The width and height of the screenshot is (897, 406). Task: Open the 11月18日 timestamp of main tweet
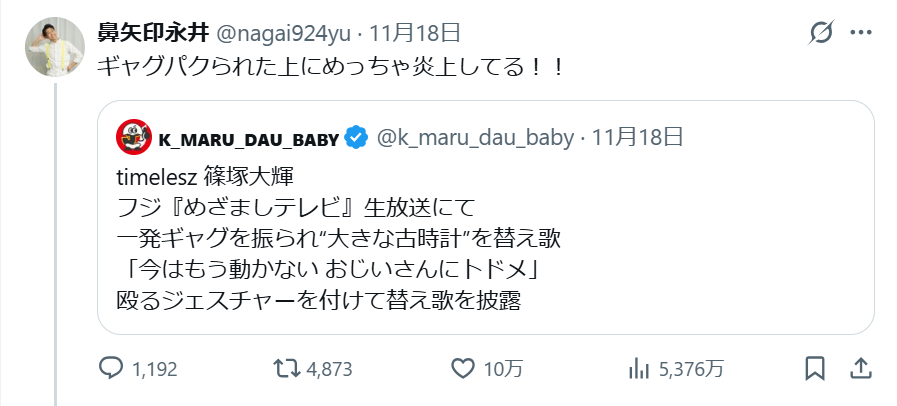[x=415, y=34]
